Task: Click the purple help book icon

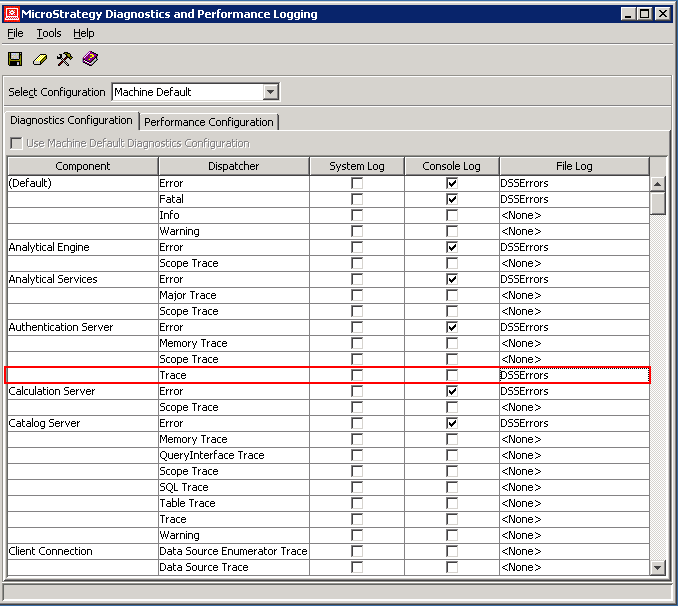Action: click(x=90, y=60)
